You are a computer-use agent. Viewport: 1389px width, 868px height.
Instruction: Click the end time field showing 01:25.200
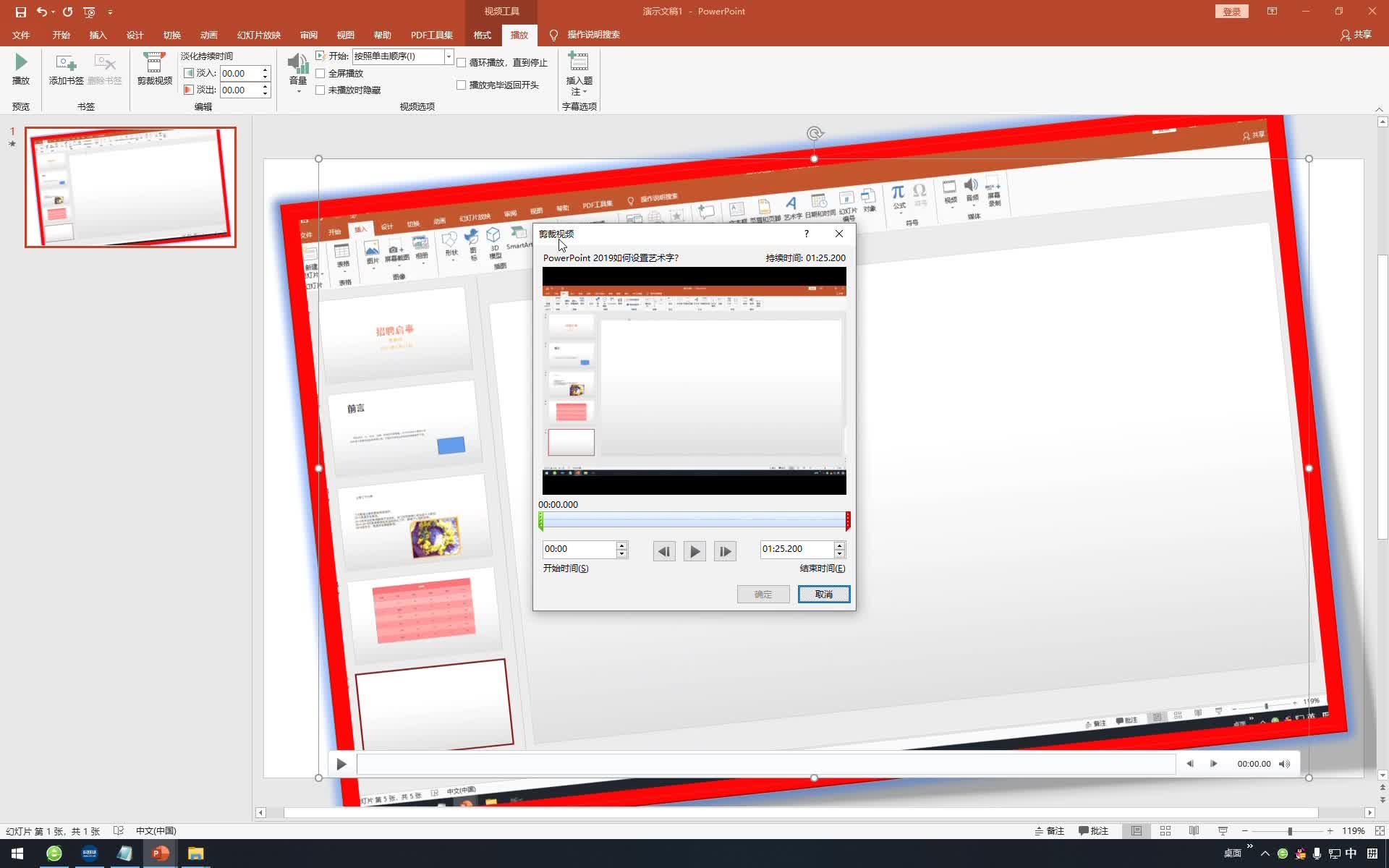click(x=797, y=549)
